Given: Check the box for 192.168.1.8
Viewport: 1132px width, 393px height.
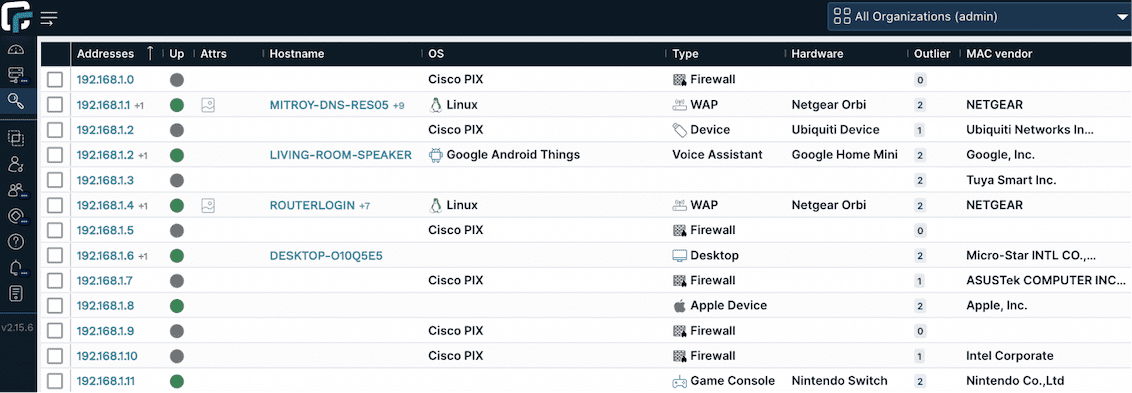Looking at the screenshot, I should coord(55,306).
